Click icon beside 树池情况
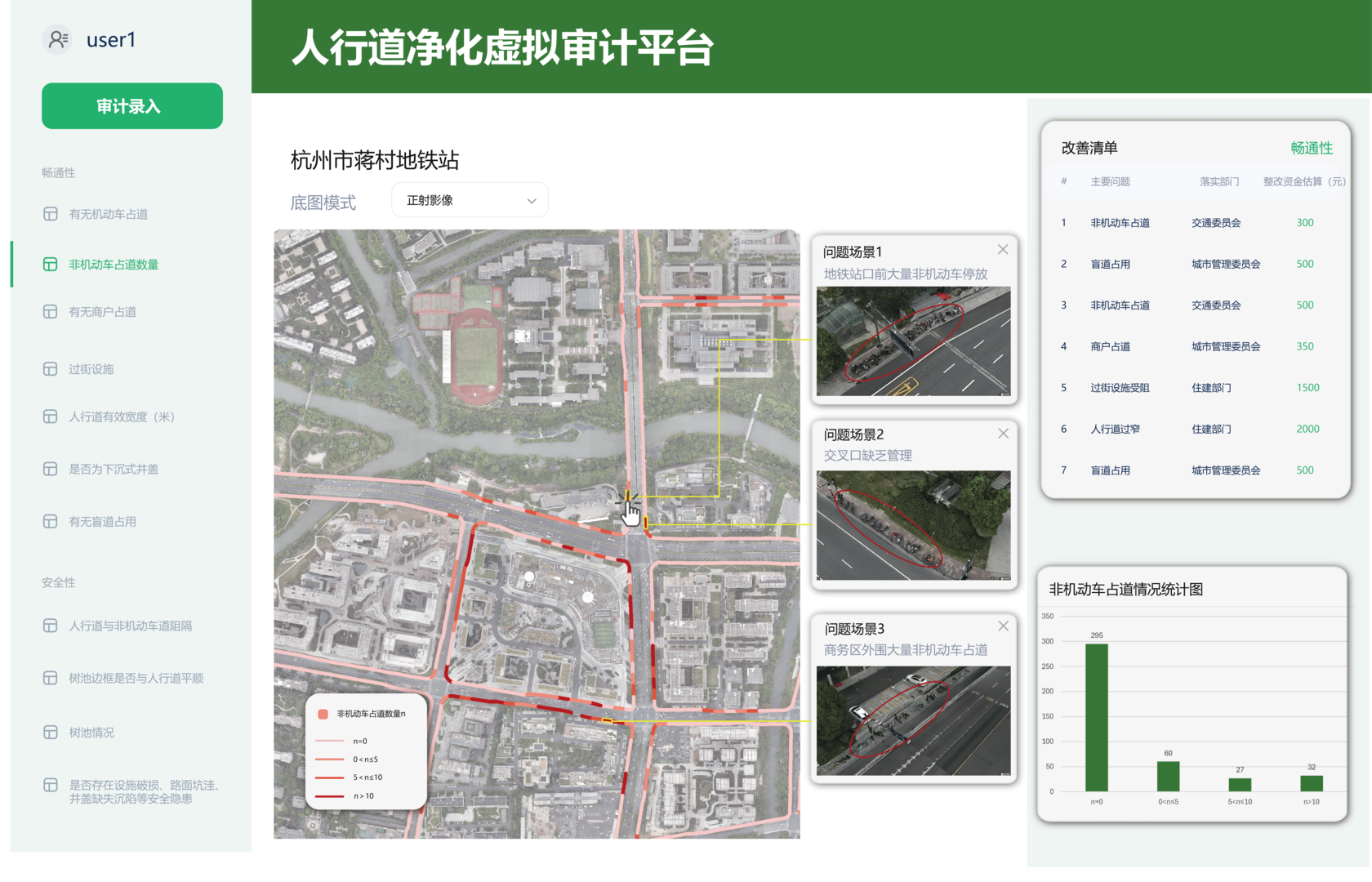The width and height of the screenshot is (1372, 882). coord(51,733)
